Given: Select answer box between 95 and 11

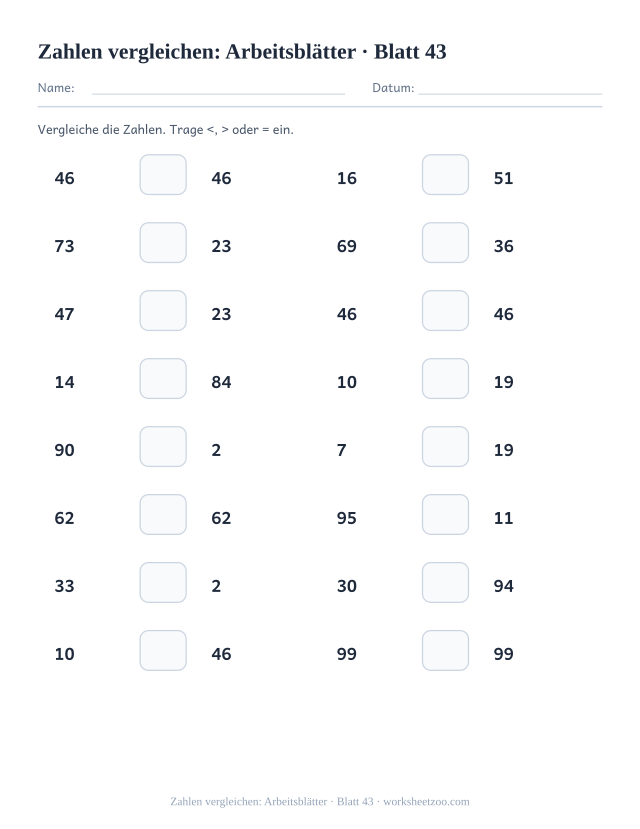Looking at the screenshot, I should 445,514.
